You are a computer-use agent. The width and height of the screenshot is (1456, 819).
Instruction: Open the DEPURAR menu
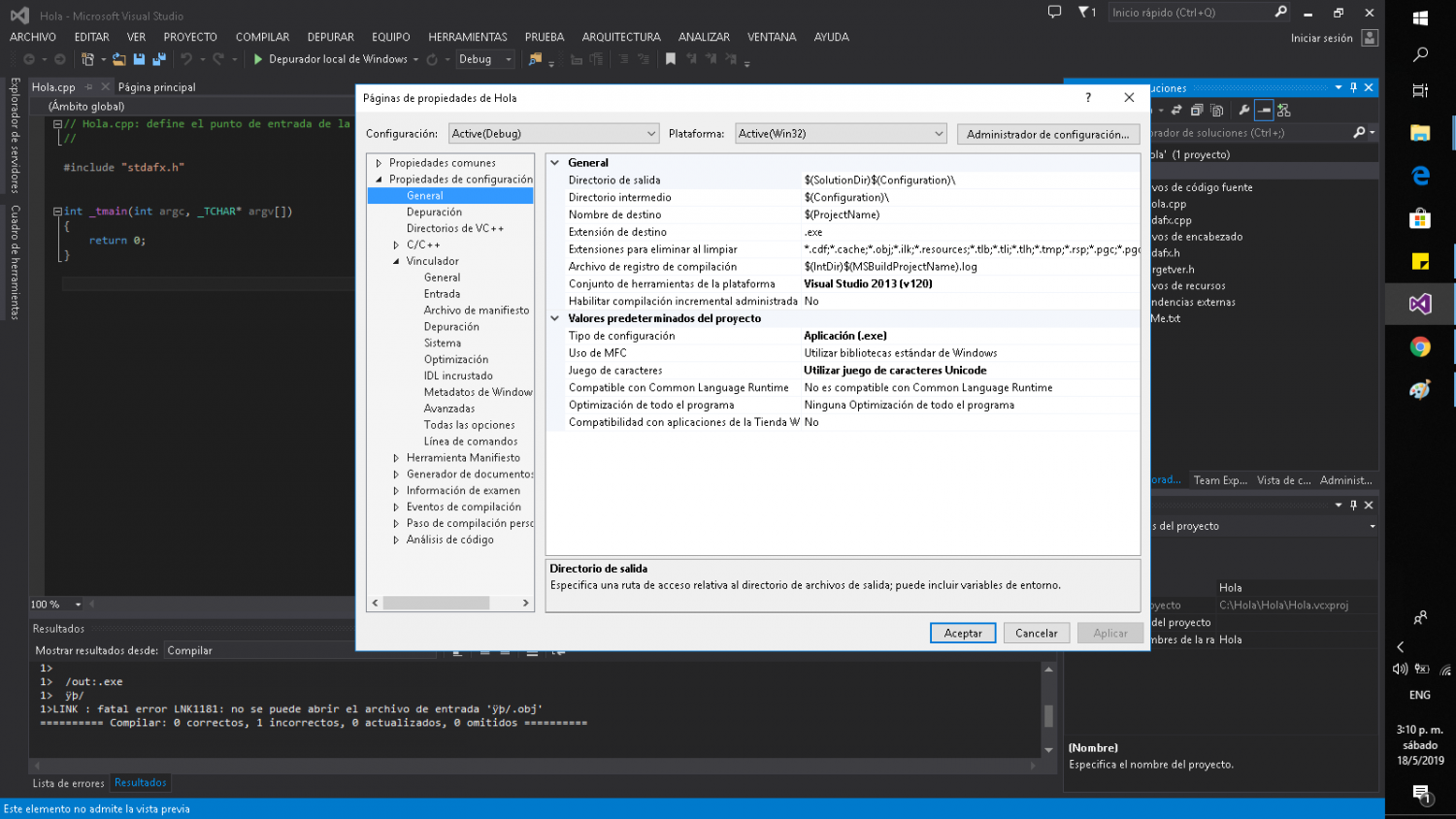point(331,37)
